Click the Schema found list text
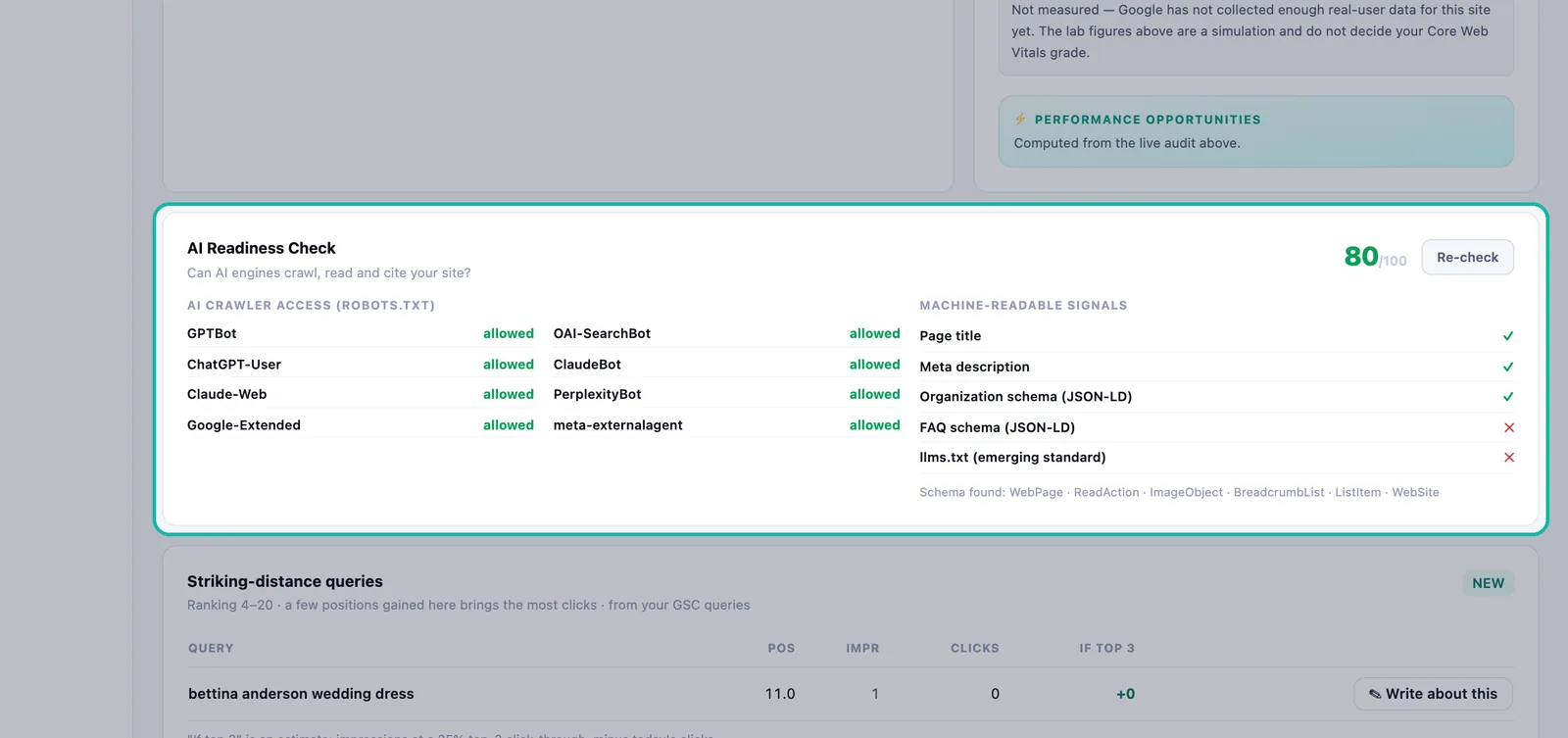Screen dimensions: 1568x738 [1180, 493]
